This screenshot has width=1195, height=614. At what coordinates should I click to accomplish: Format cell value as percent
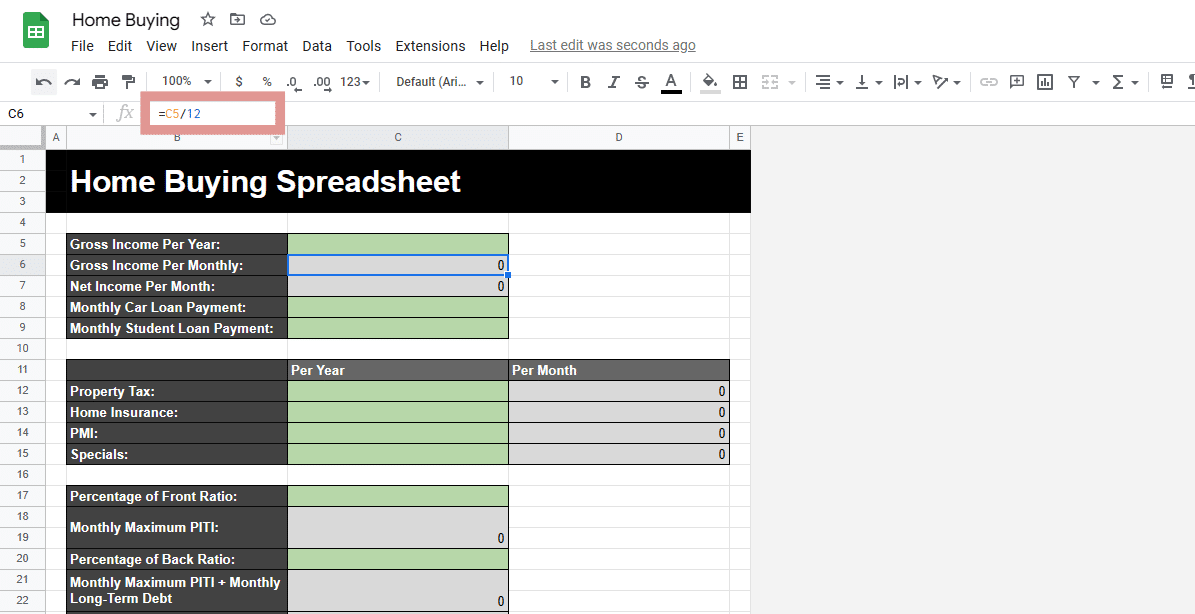point(265,82)
